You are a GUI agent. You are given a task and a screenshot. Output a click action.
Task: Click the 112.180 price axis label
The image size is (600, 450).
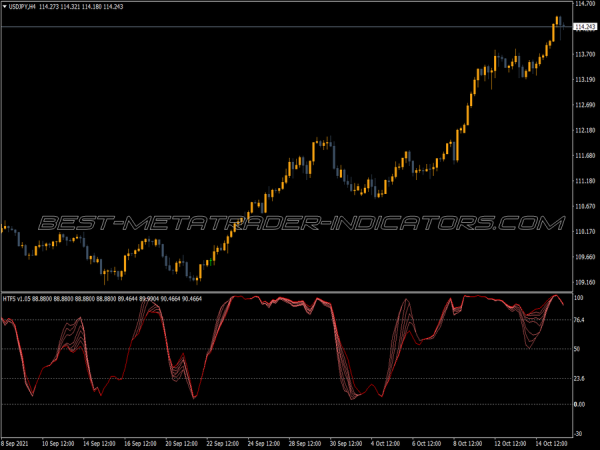(x=585, y=130)
